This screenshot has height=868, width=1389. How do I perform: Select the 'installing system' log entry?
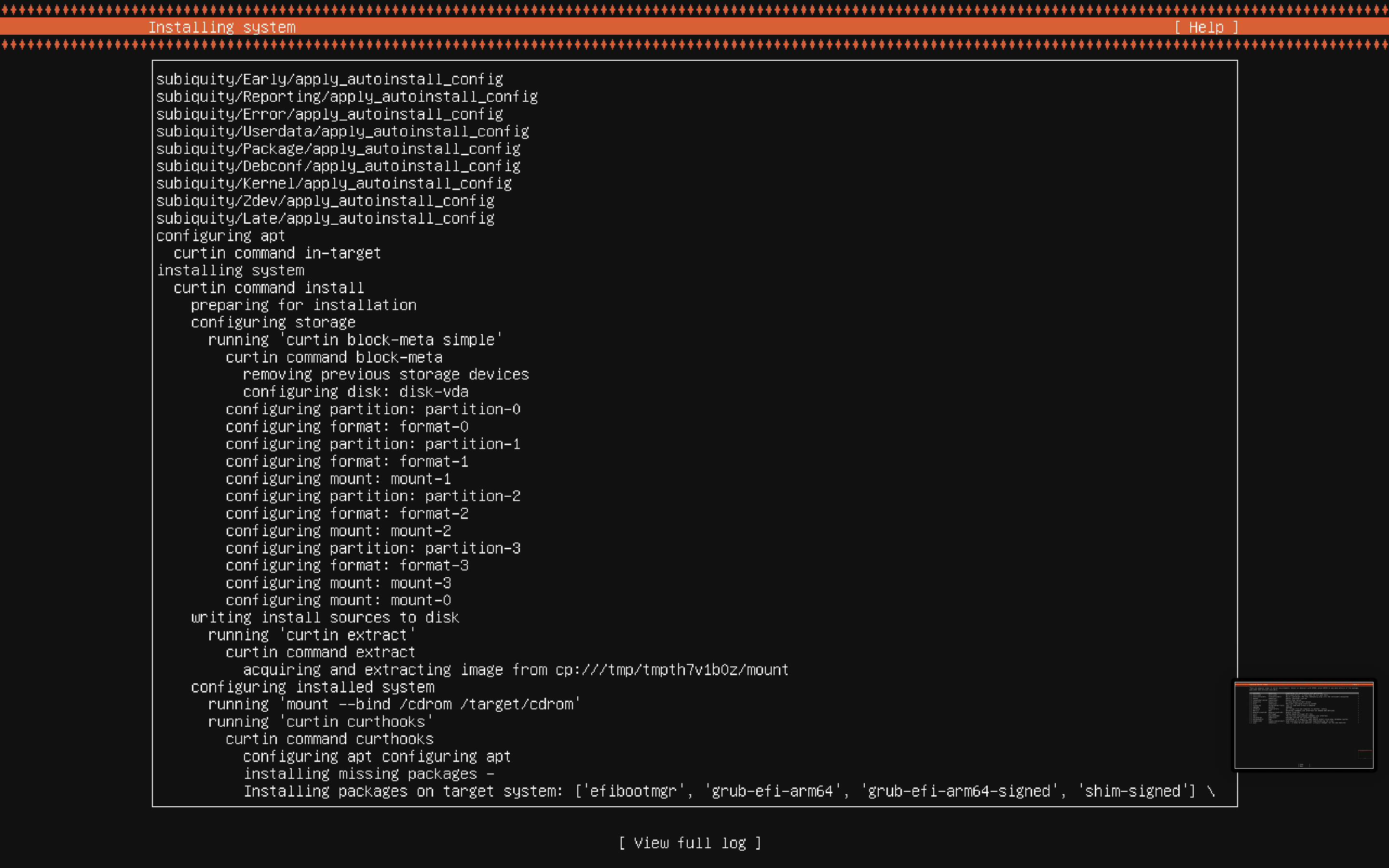(x=231, y=271)
